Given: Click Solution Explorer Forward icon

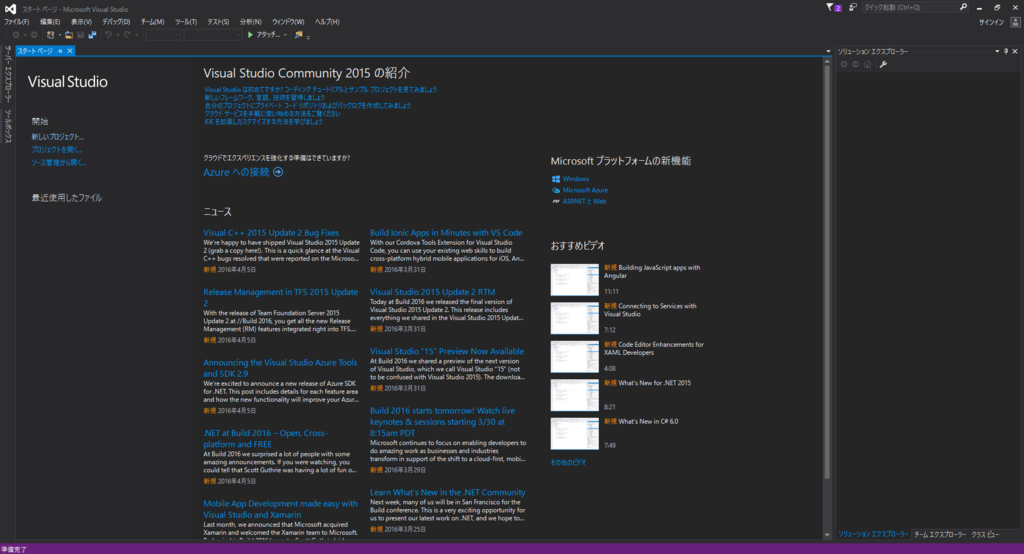Looking at the screenshot, I should (x=856, y=64).
